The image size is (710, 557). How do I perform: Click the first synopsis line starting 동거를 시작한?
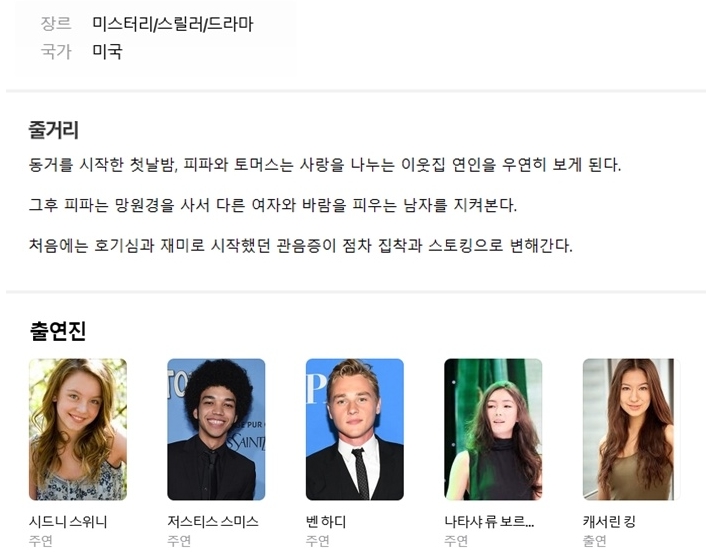coord(325,164)
